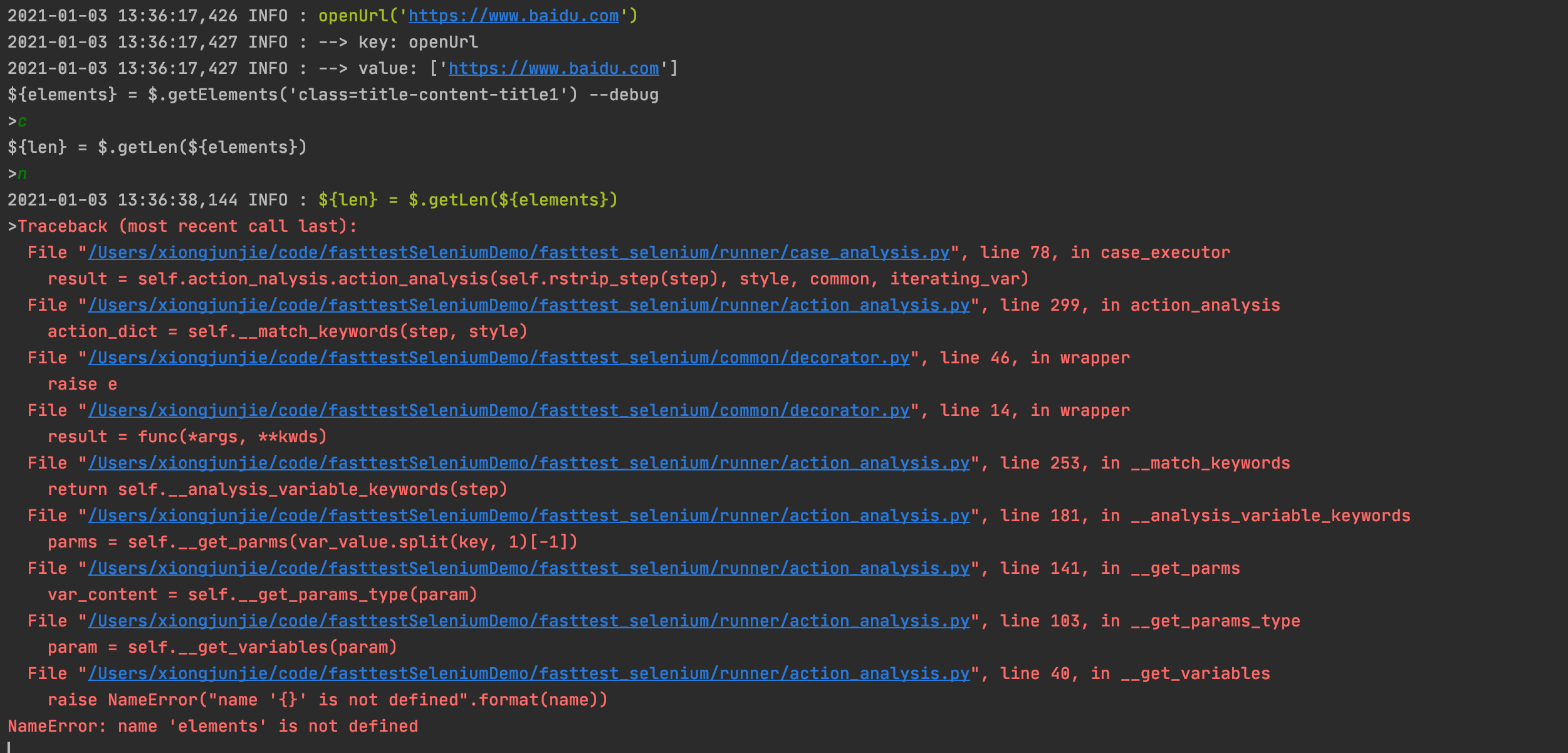Open action_analysis.py line 181 traceback link
This screenshot has width=1568, height=753.
pyautogui.click(x=528, y=516)
